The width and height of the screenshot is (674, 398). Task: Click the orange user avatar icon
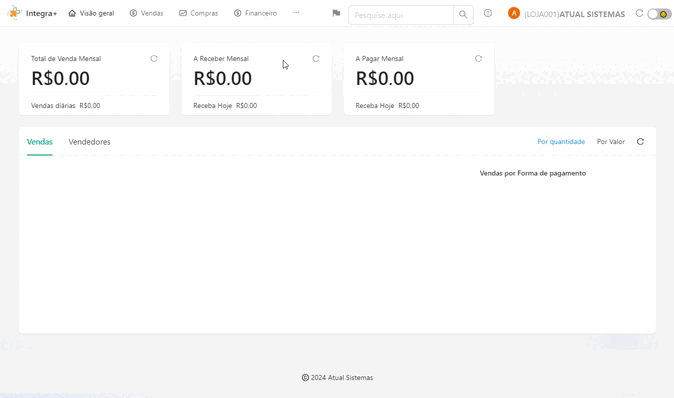(x=514, y=13)
